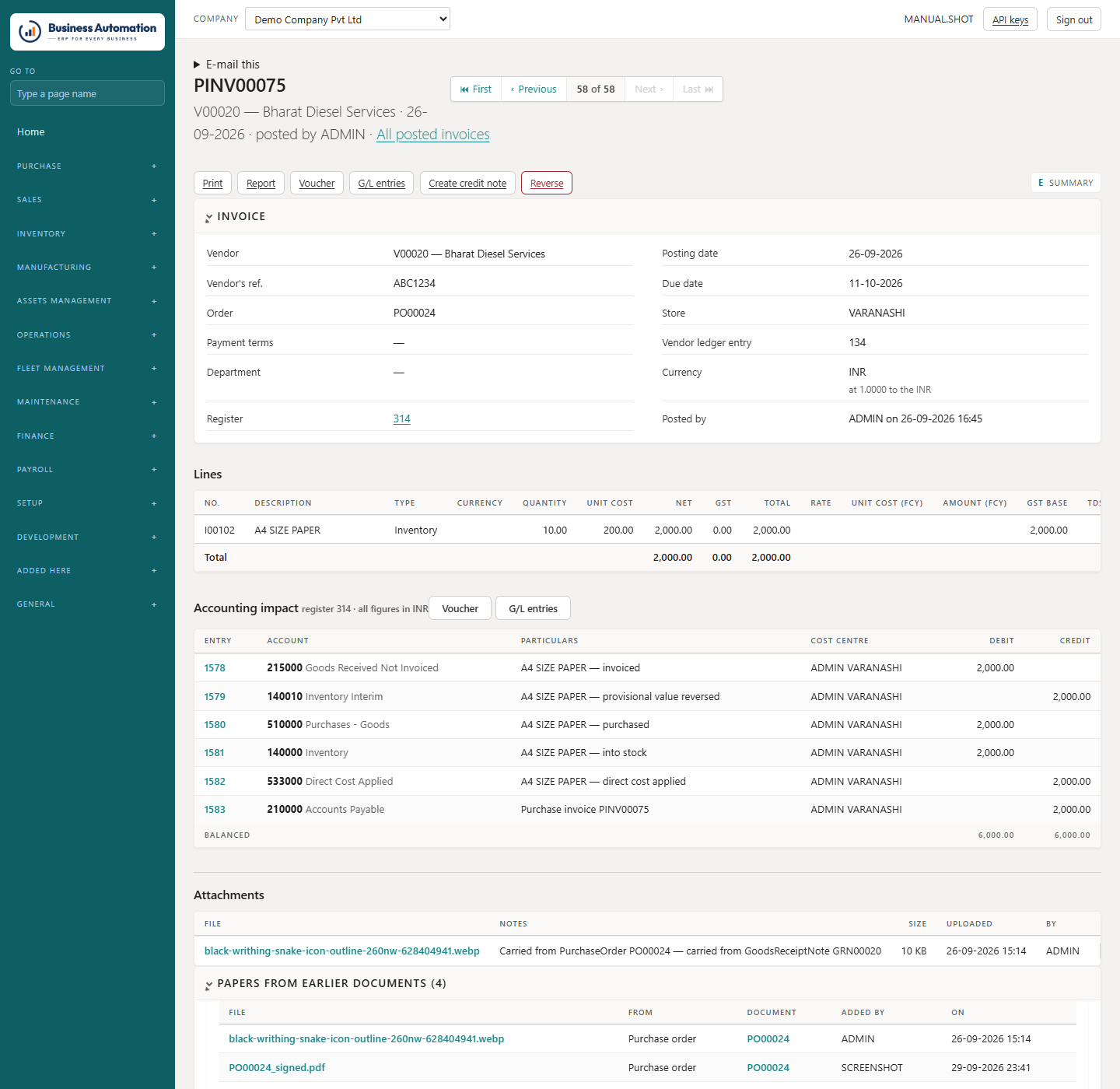Screen dimensions: 1120x1089
Task: Open Create credit note
Action: pyautogui.click(x=467, y=184)
